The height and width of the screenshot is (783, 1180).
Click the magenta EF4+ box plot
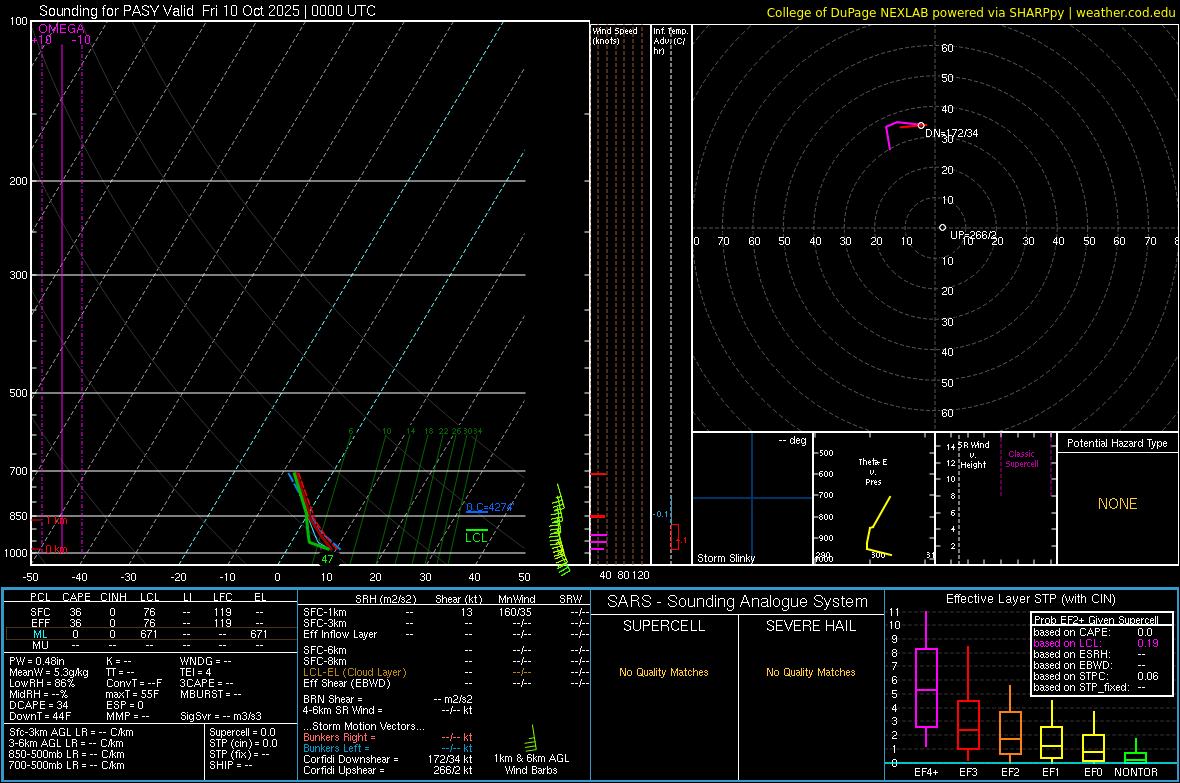926,688
